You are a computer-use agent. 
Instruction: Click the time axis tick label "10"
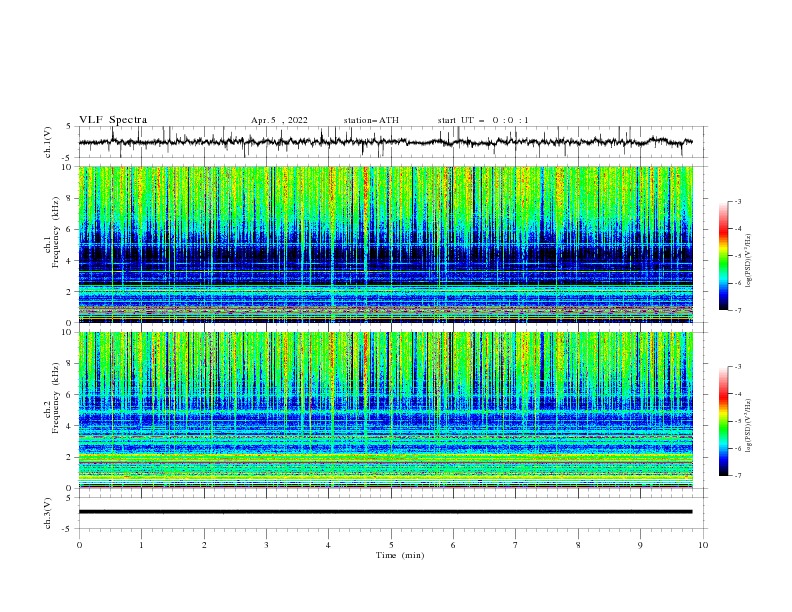click(x=703, y=545)
